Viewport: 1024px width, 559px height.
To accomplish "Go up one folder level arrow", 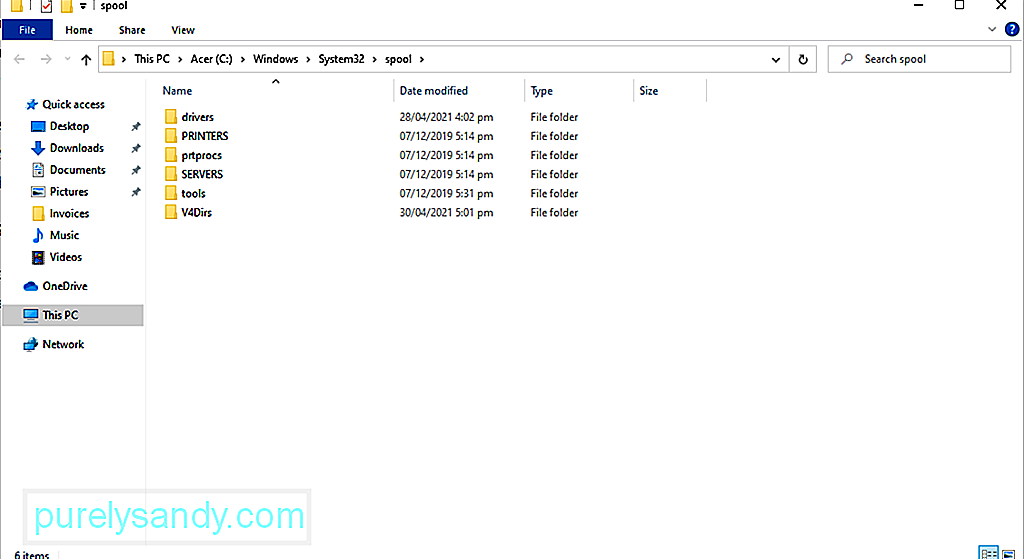I will tap(86, 59).
